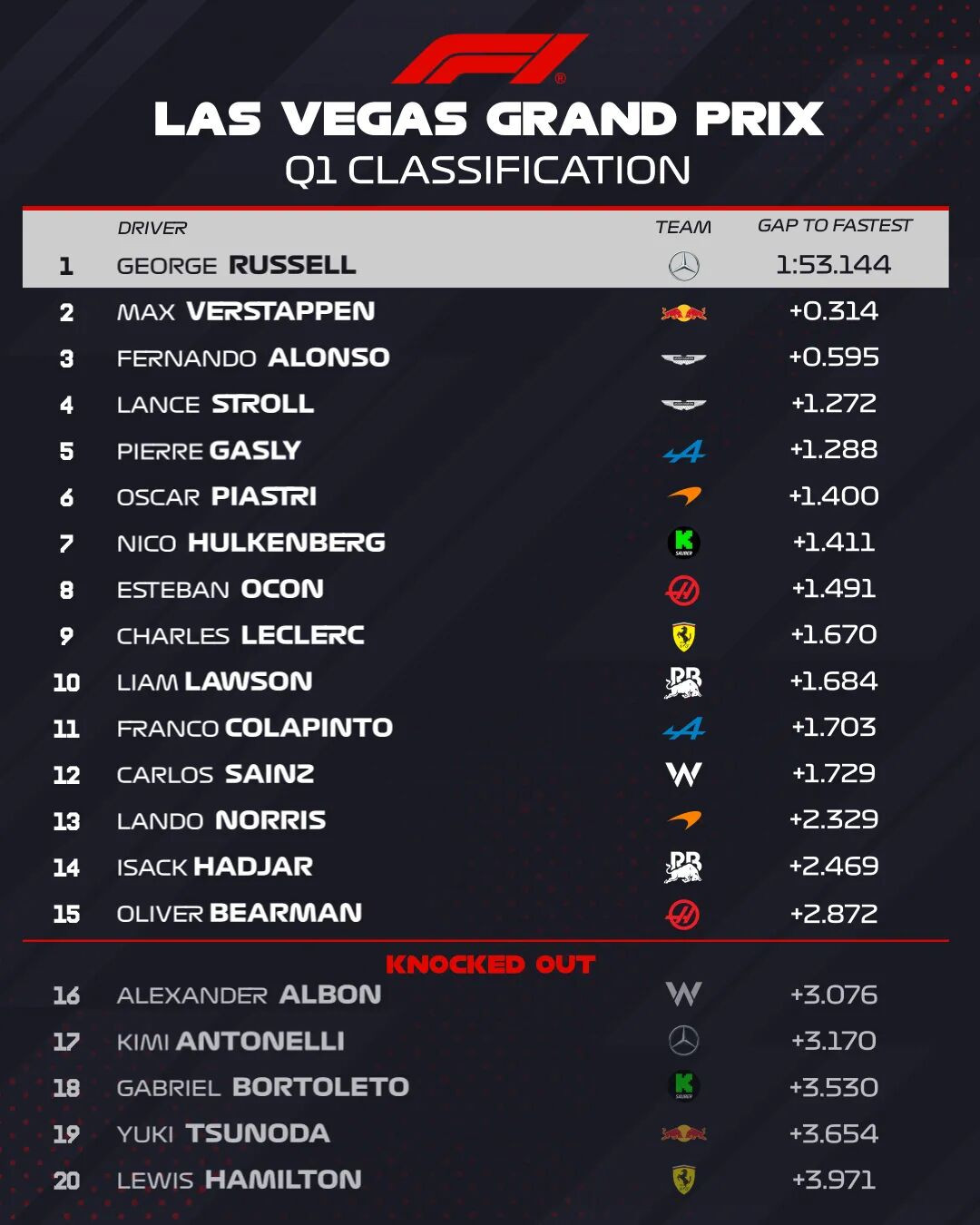Click the Ferrari logo beside Charles Leclerc
This screenshot has height=1225, width=980.
683,636
